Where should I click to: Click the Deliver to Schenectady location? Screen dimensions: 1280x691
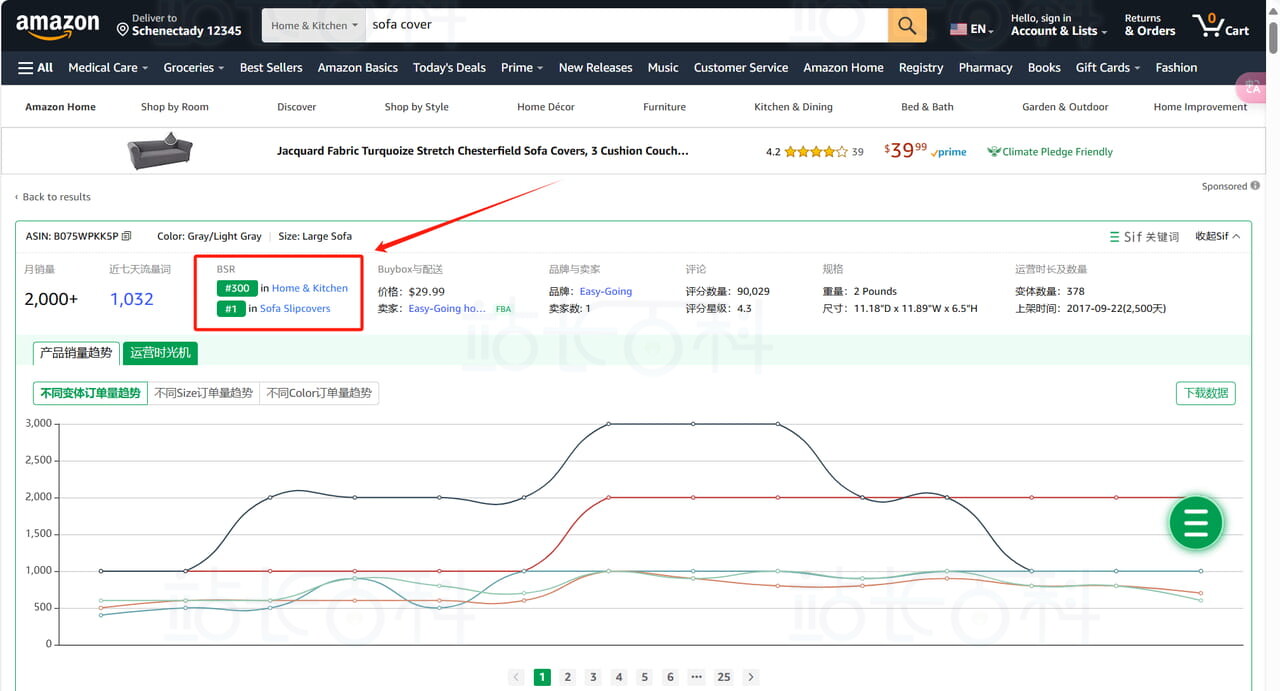click(179, 25)
